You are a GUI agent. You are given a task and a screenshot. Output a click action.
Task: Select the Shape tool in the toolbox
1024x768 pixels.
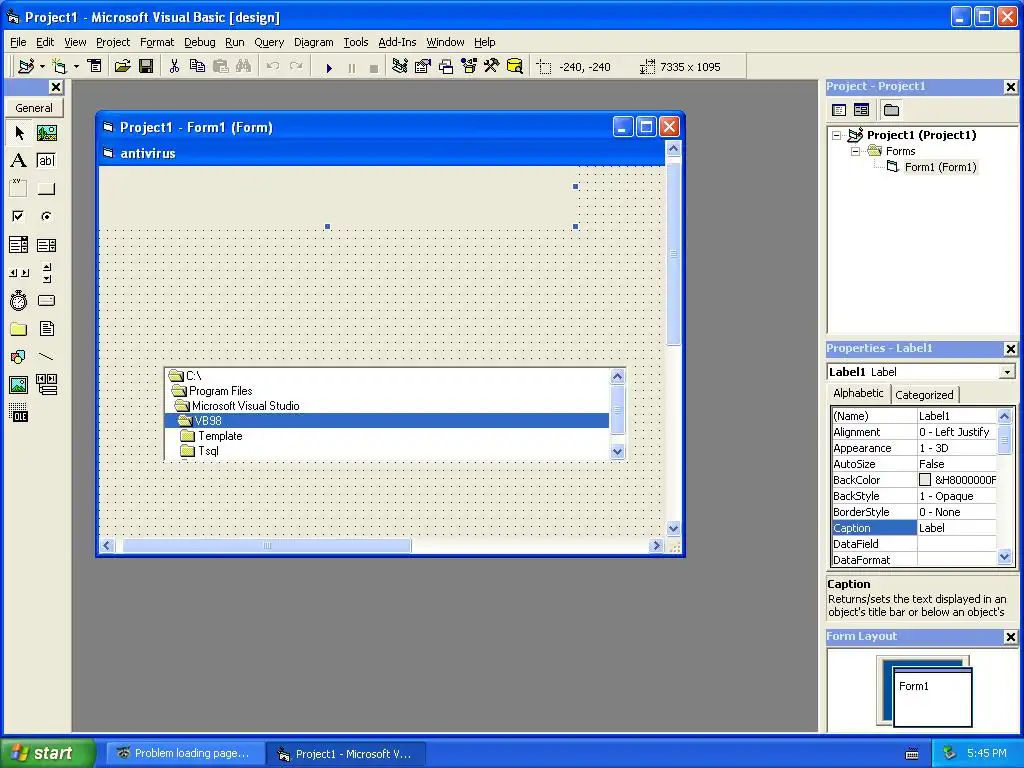point(19,357)
